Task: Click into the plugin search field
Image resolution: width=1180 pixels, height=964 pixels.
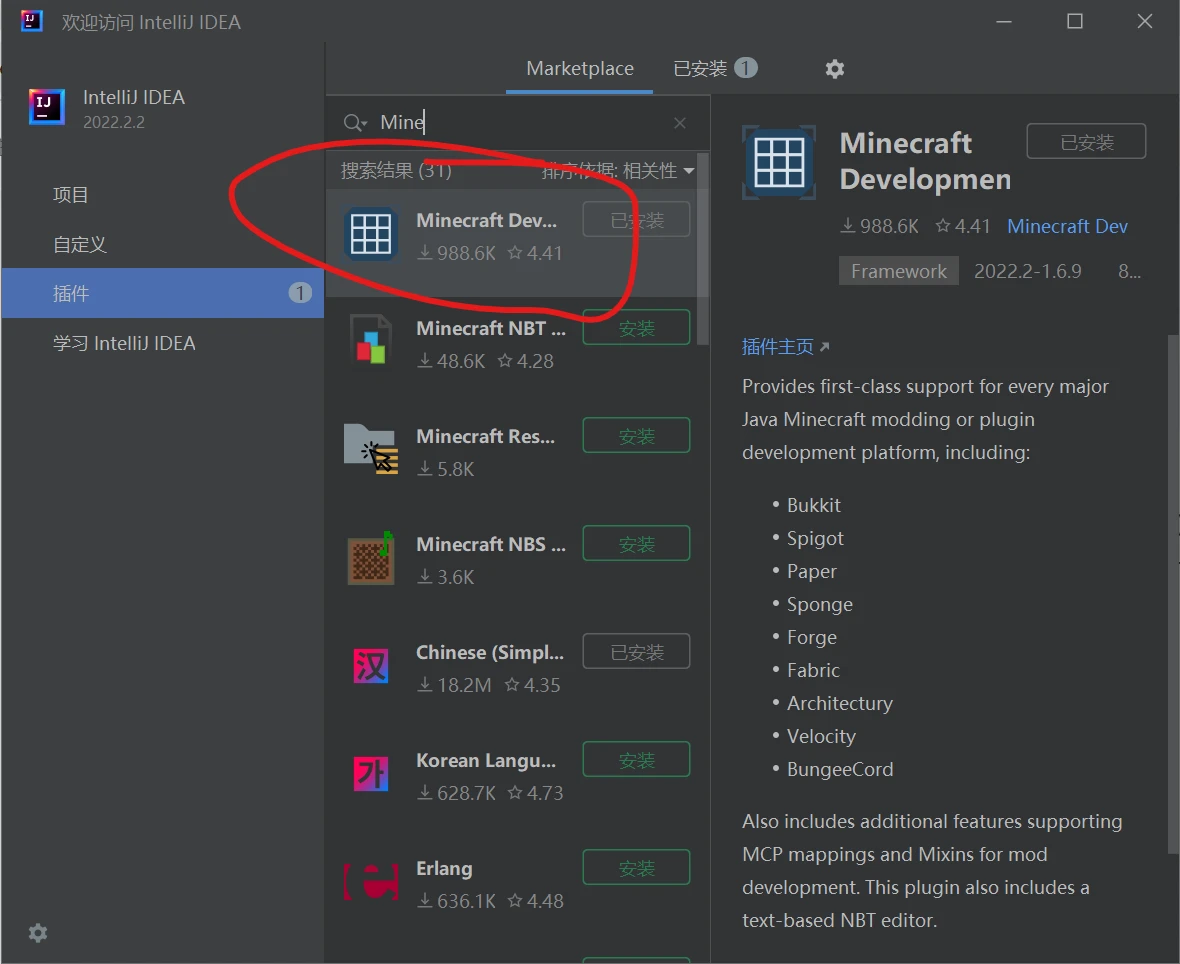Action: [x=519, y=123]
